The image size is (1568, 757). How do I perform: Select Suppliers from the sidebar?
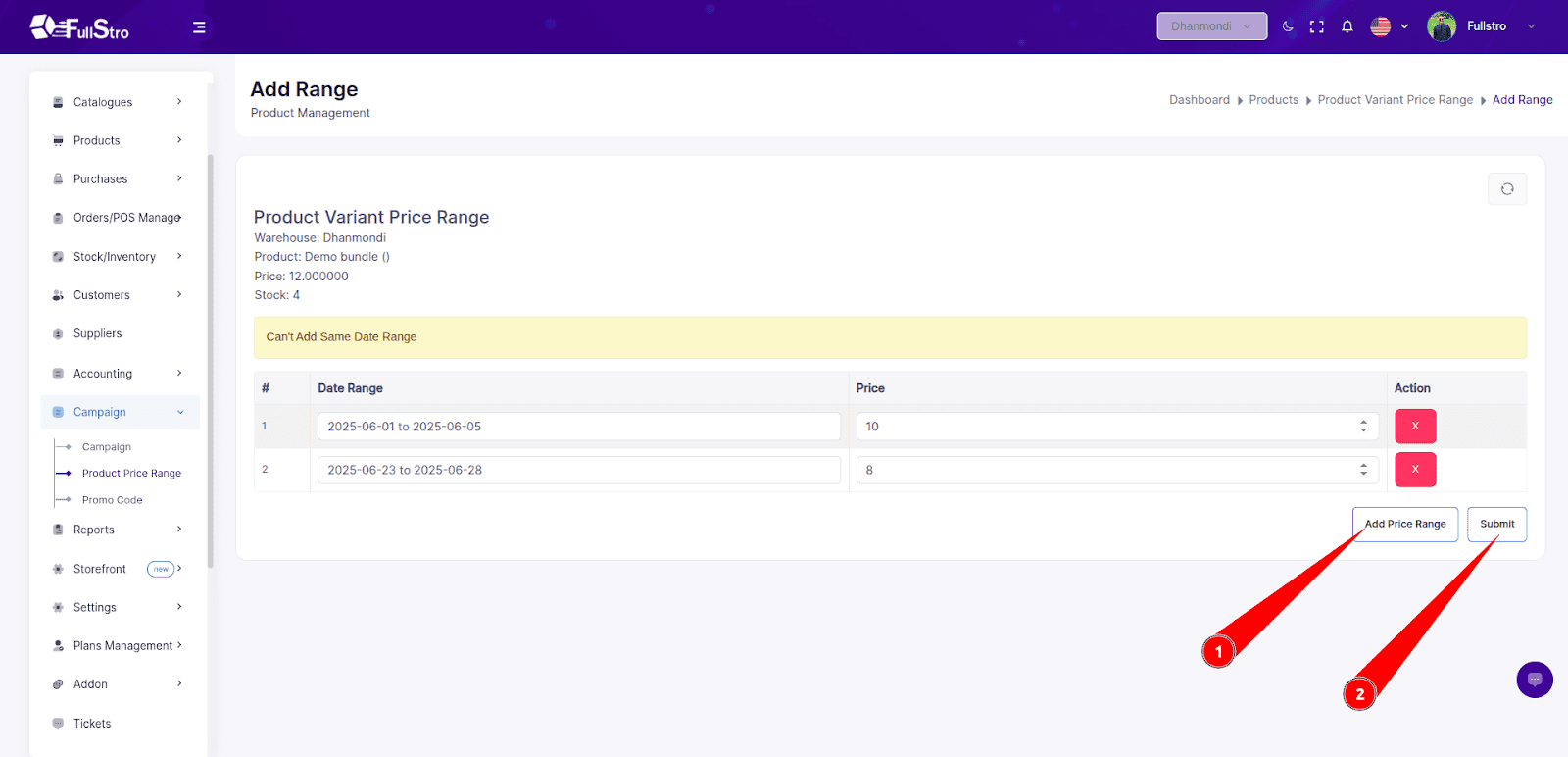point(98,333)
